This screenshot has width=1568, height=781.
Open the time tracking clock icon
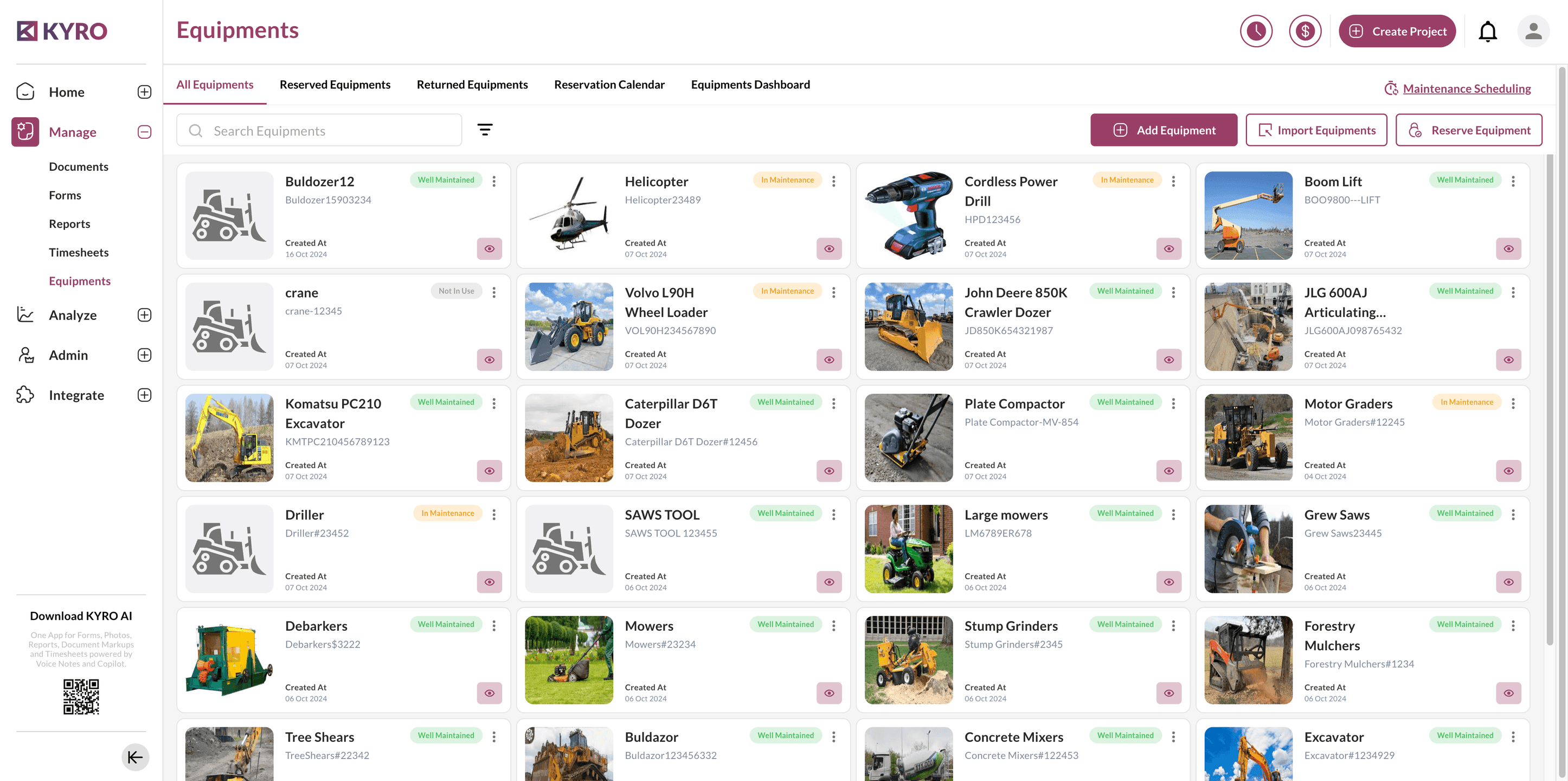[1256, 31]
